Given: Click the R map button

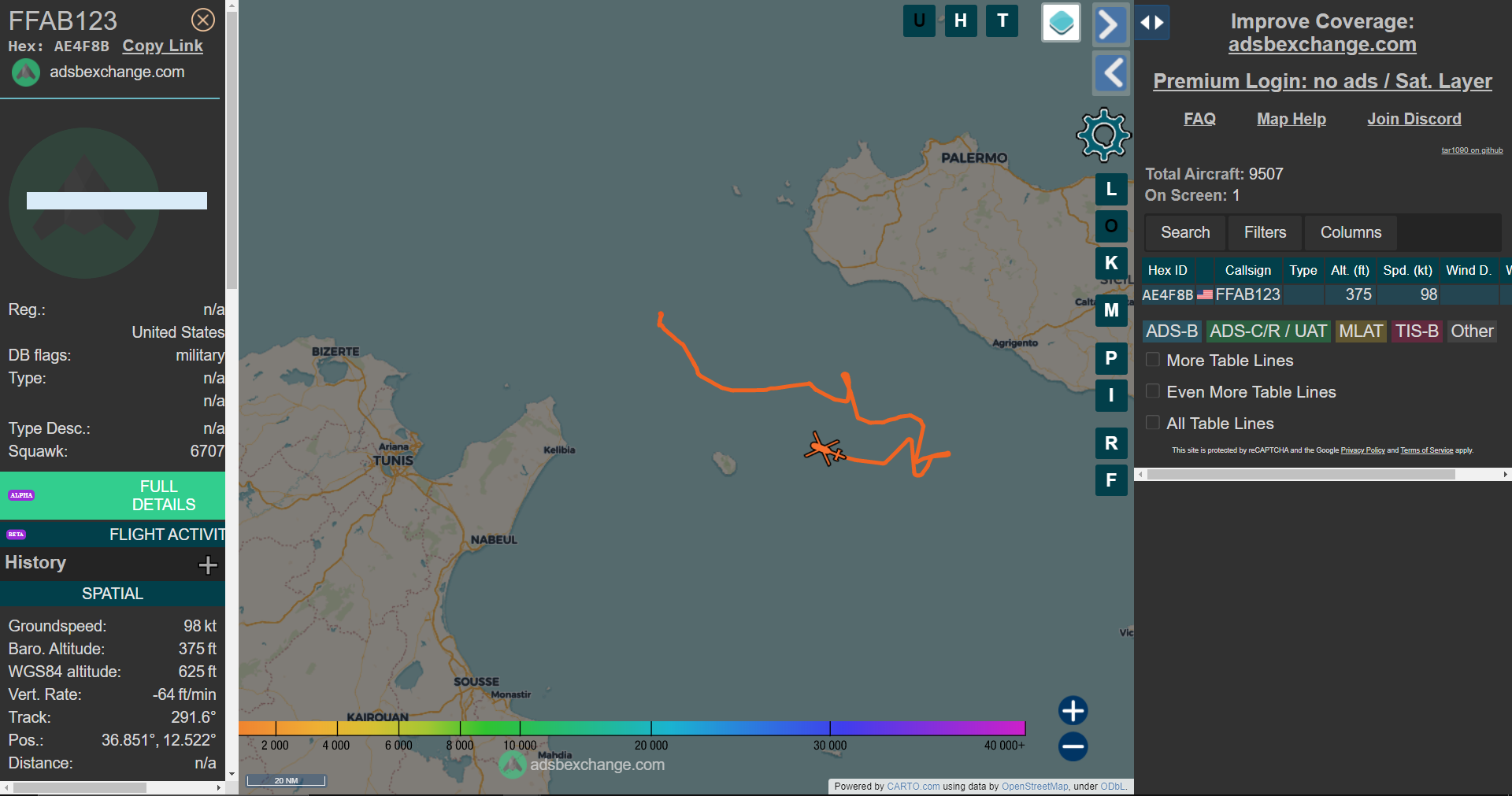Looking at the screenshot, I should [1111, 443].
